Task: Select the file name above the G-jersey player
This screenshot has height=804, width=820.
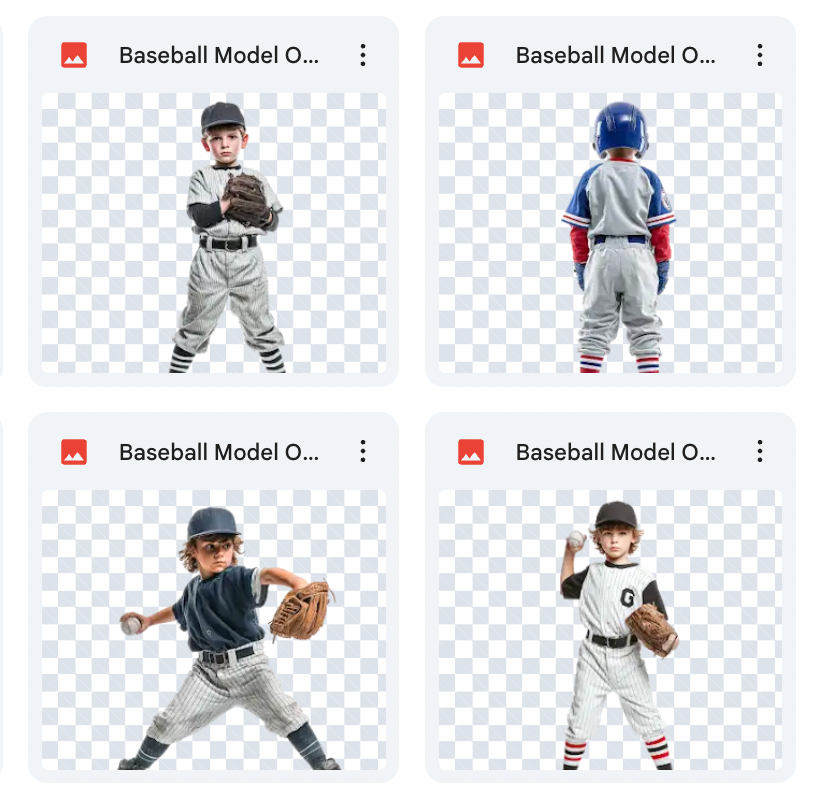Action: coord(616,452)
